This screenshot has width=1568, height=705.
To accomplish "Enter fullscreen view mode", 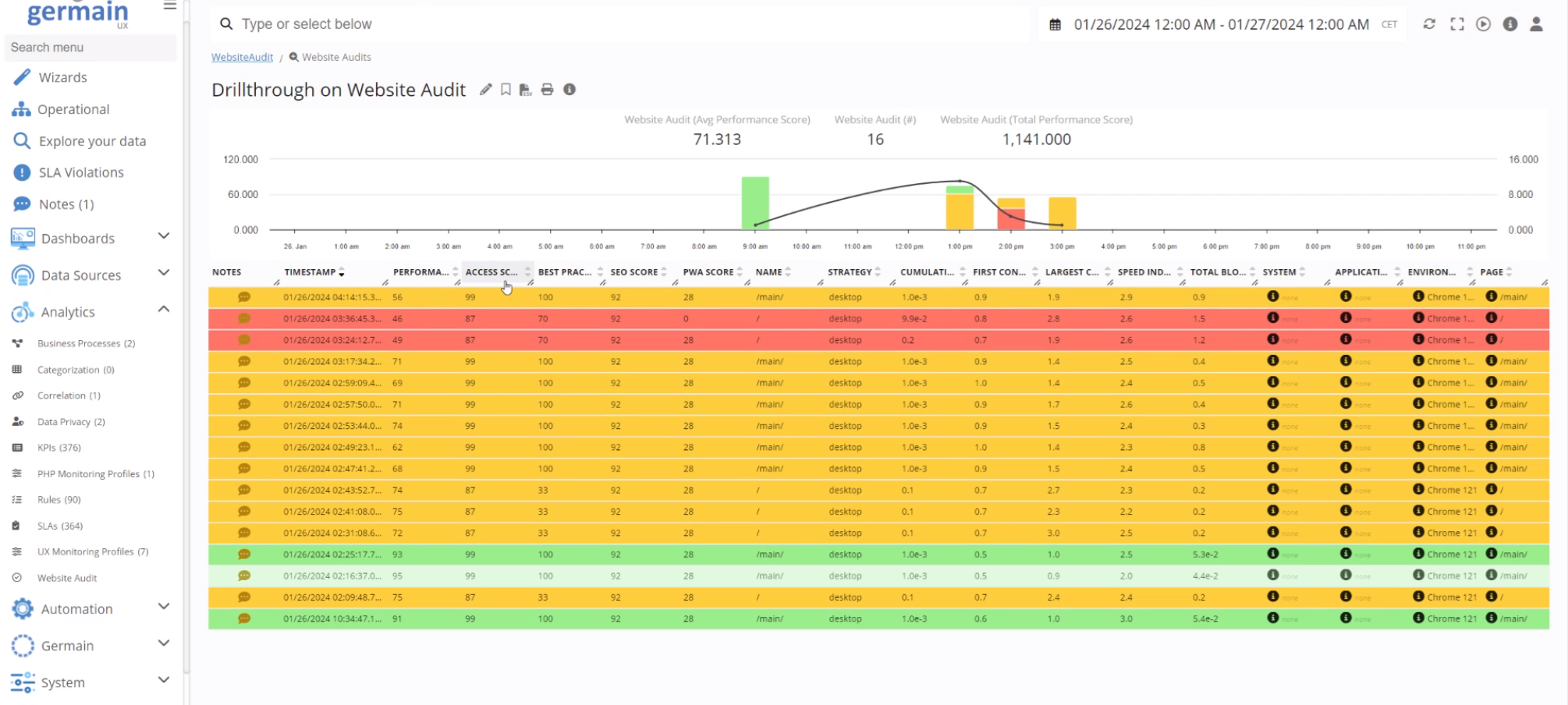I will (x=1456, y=24).
